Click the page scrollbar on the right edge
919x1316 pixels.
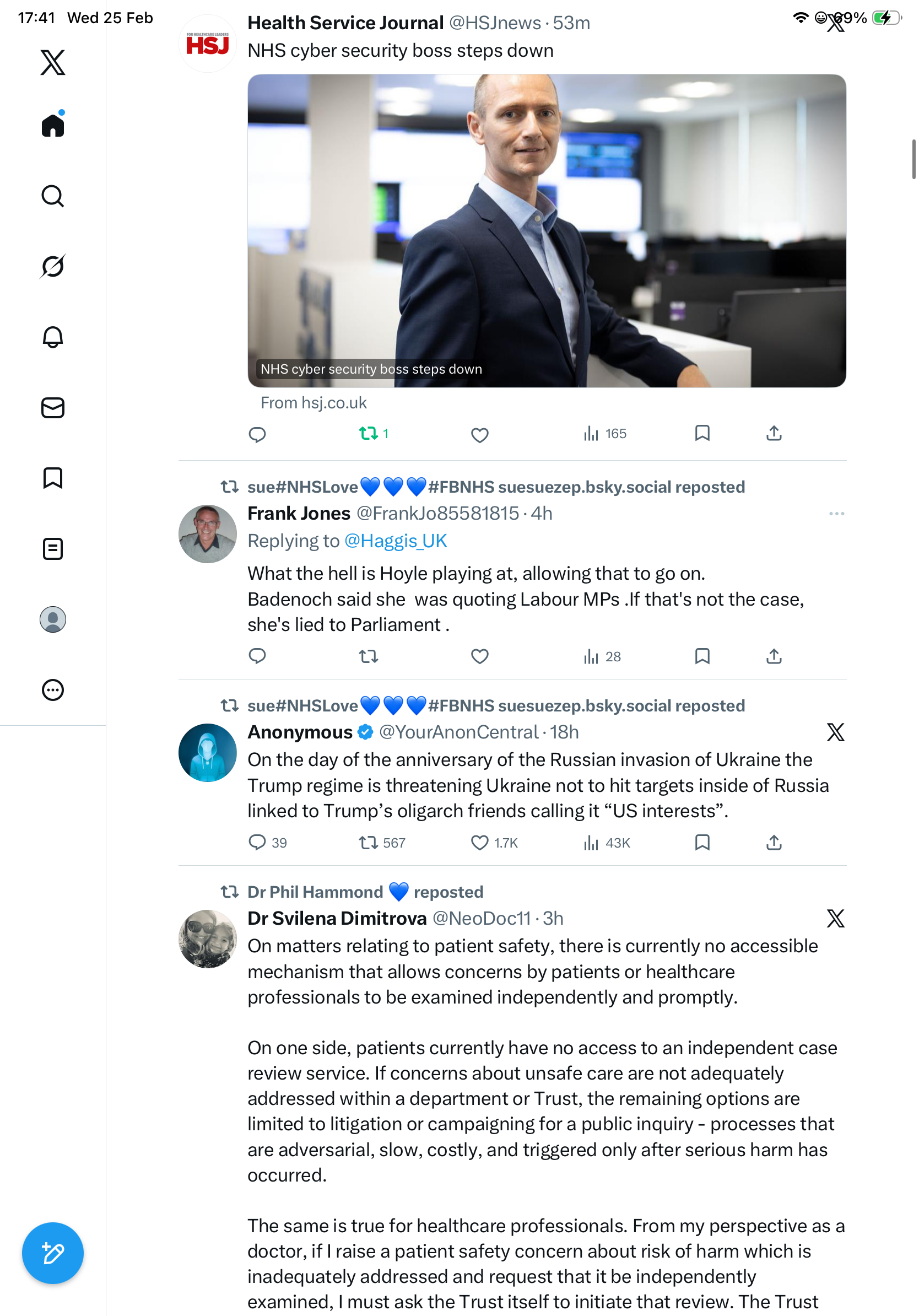(914, 159)
